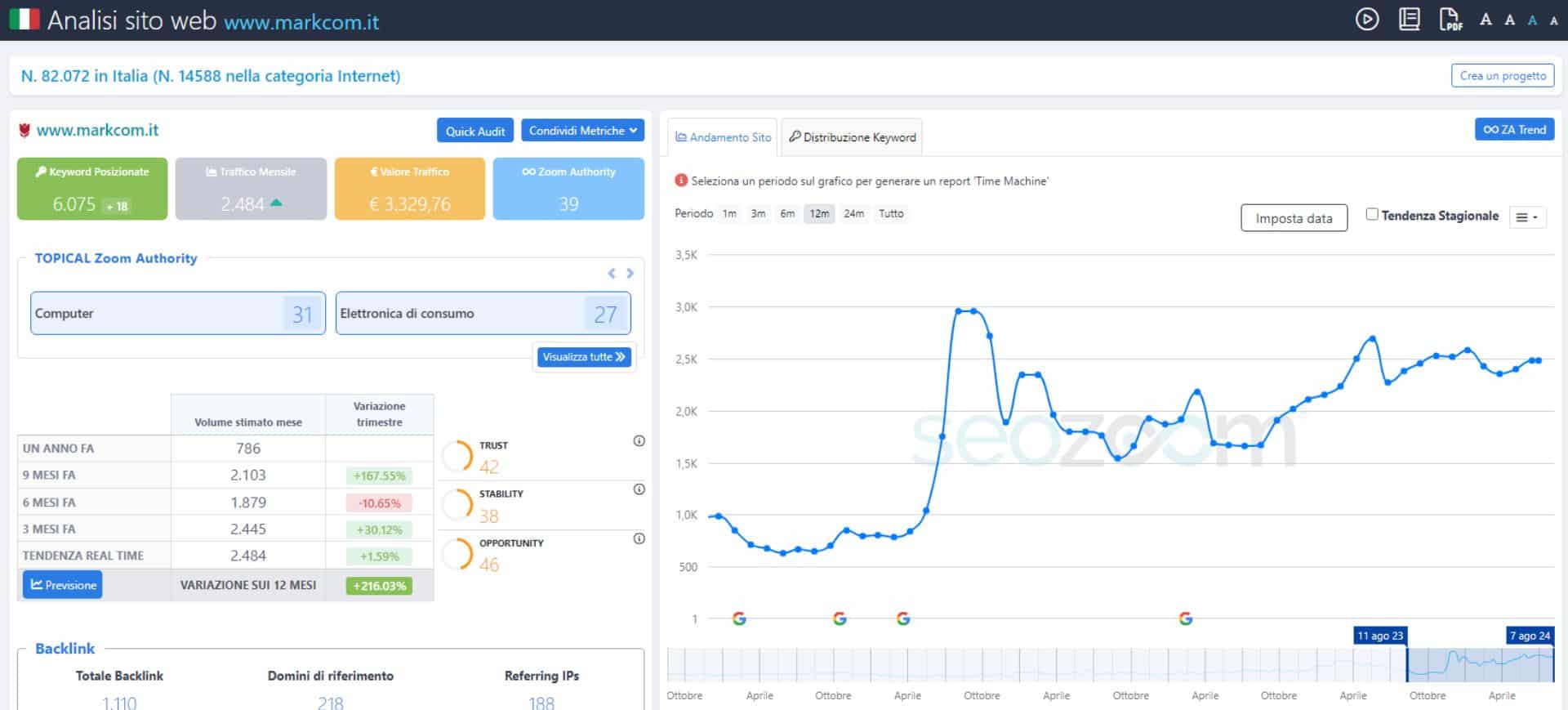1568x710 pixels.
Task: Click the Quick Audit button
Action: click(x=474, y=131)
